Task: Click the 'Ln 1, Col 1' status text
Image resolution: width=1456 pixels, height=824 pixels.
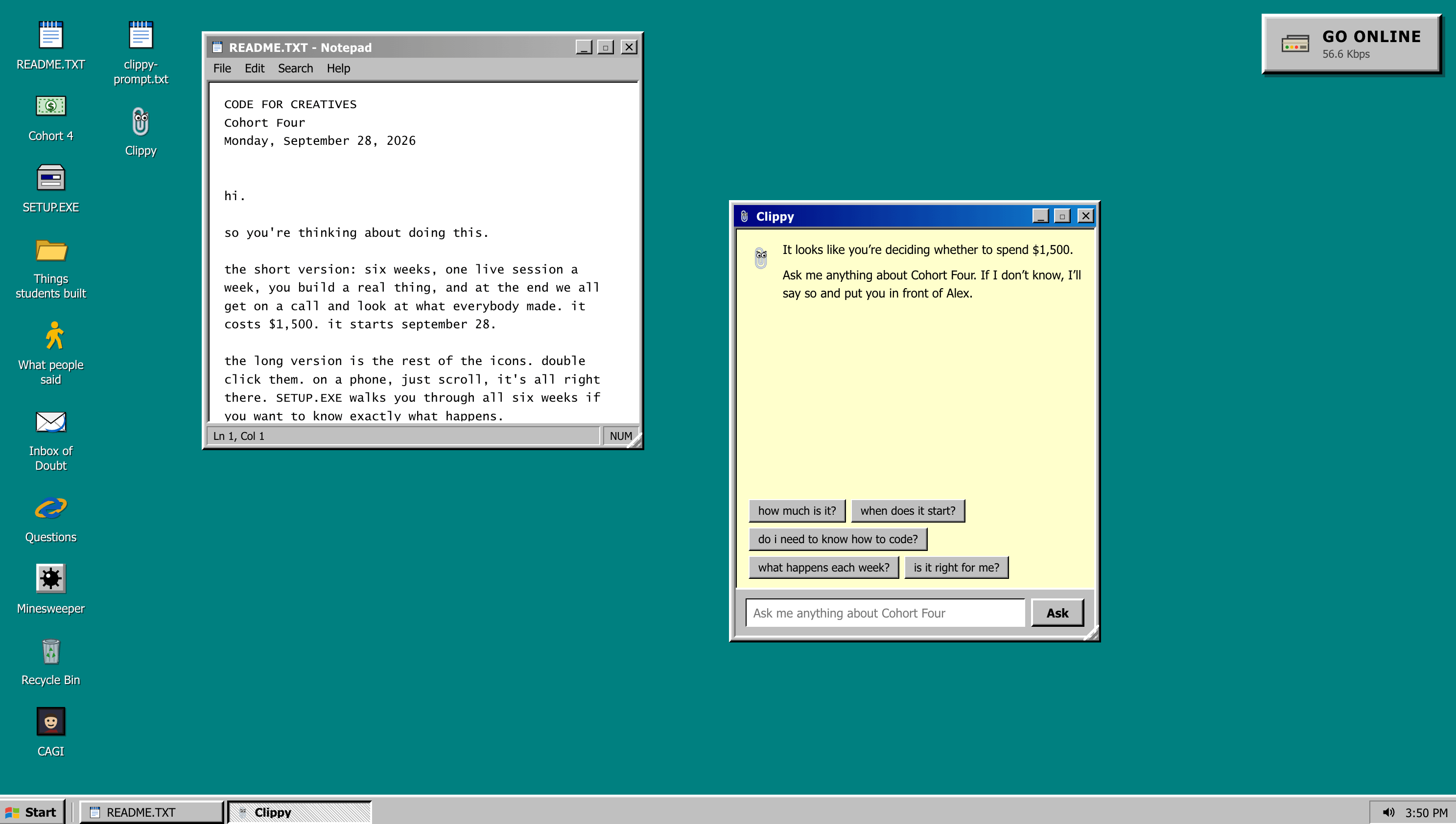Action: 238,436
